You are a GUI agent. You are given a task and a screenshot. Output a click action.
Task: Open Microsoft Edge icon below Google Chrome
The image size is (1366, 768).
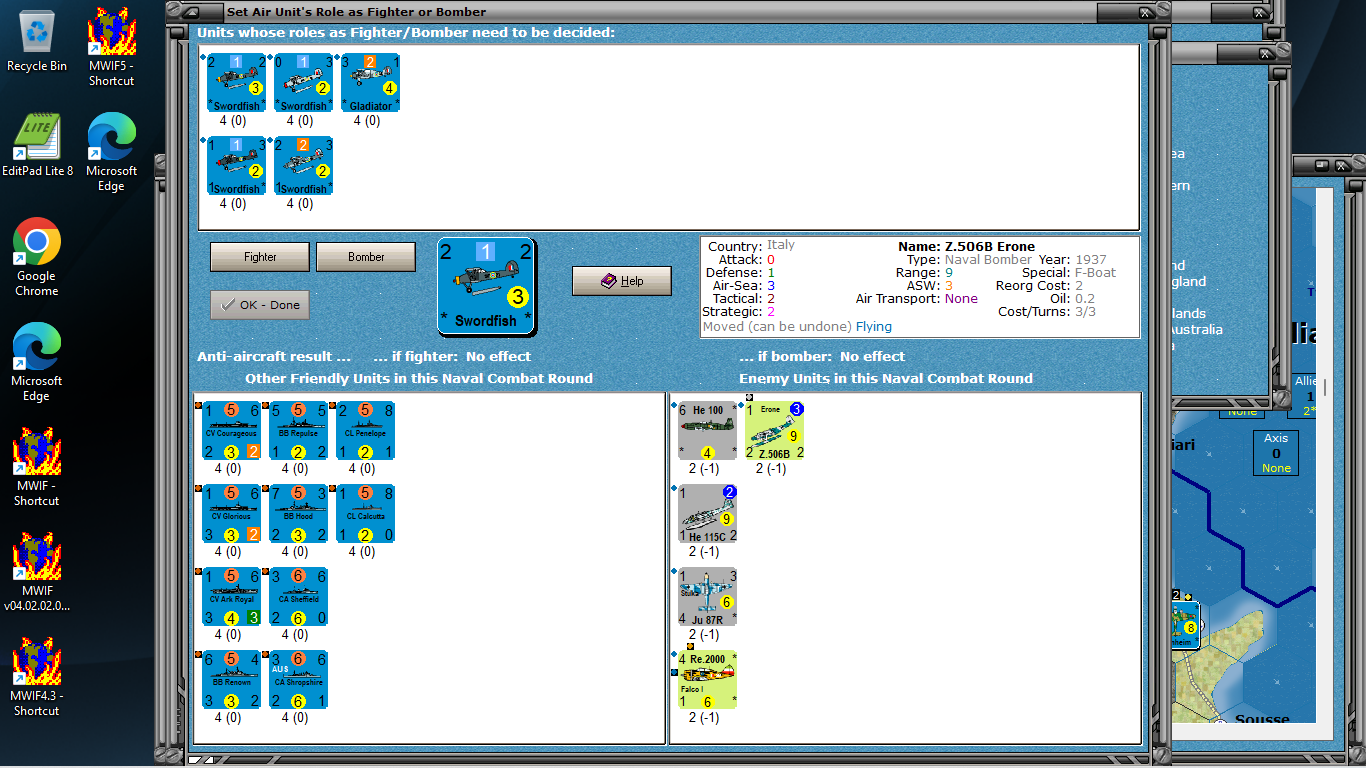tap(37, 362)
